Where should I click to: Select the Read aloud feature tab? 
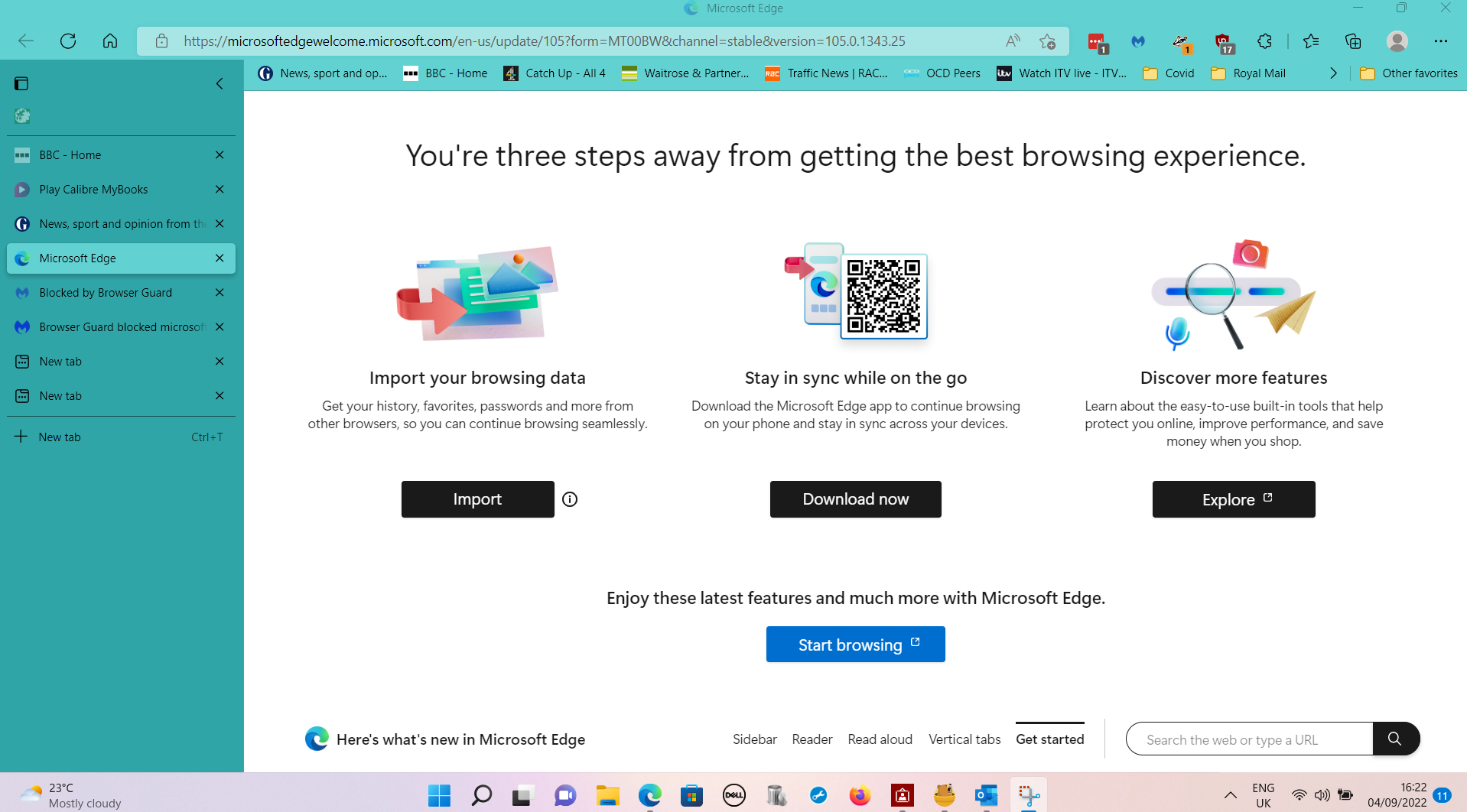(x=880, y=739)
